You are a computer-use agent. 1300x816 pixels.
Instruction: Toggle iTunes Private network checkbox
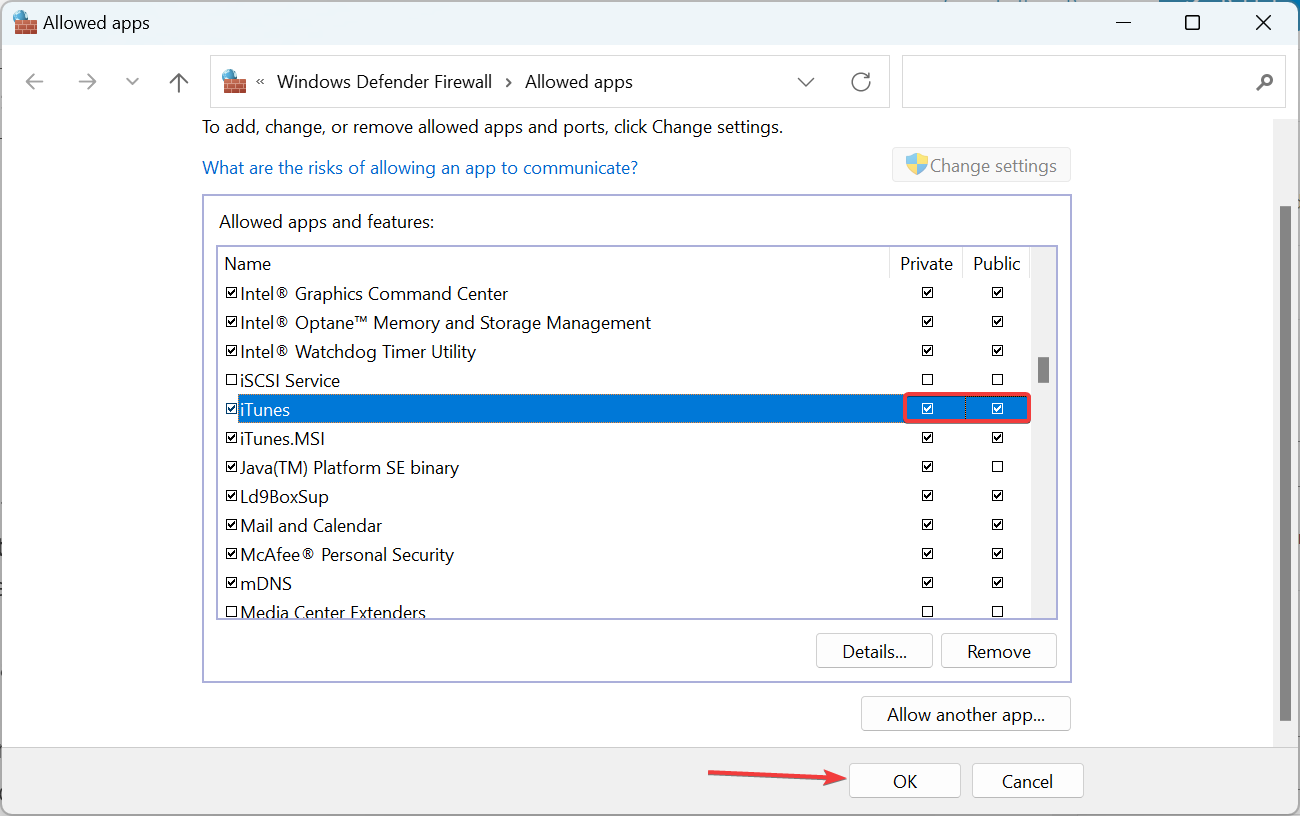tap(927, 409)
